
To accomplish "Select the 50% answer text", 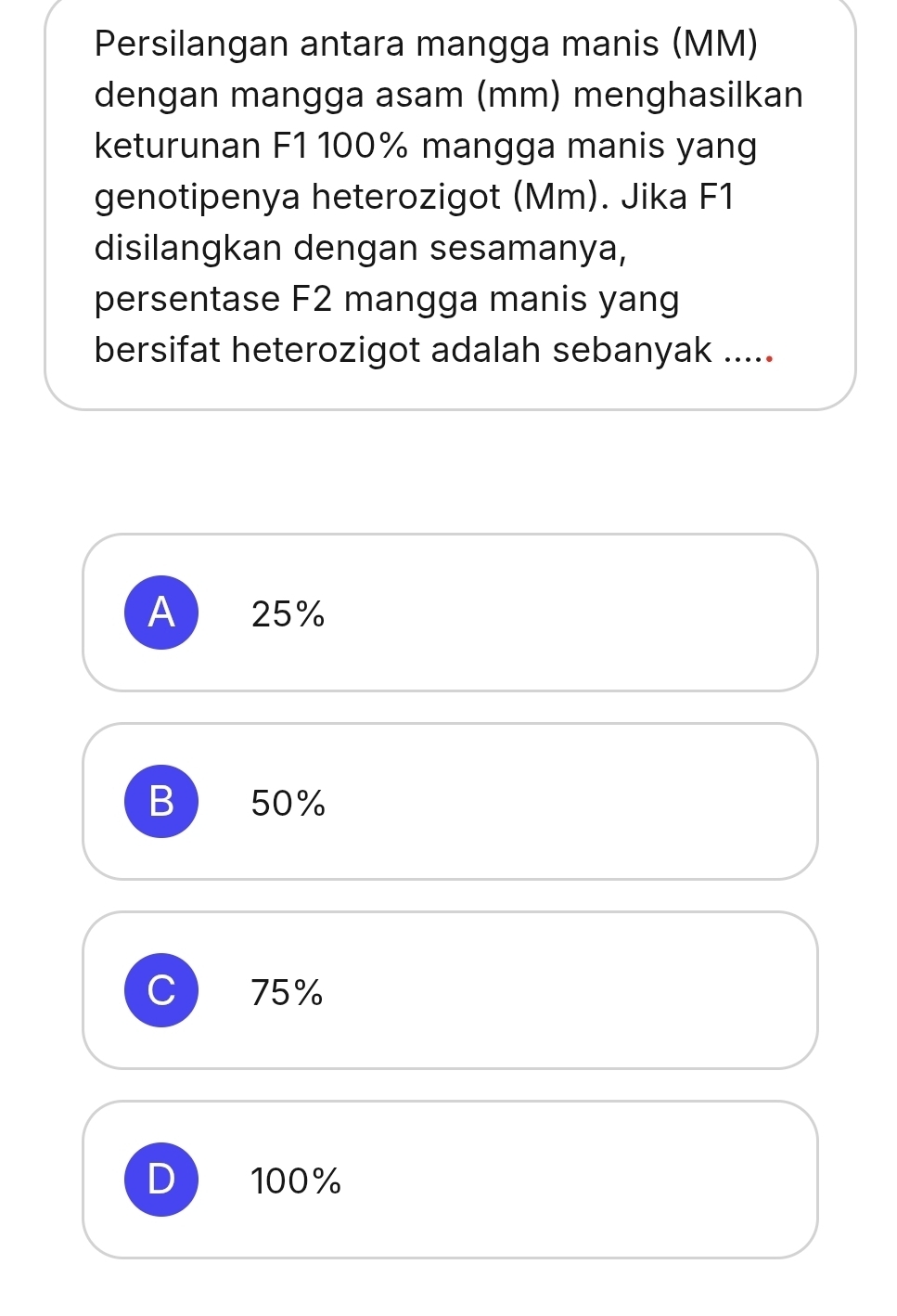I will coord(288,804).
